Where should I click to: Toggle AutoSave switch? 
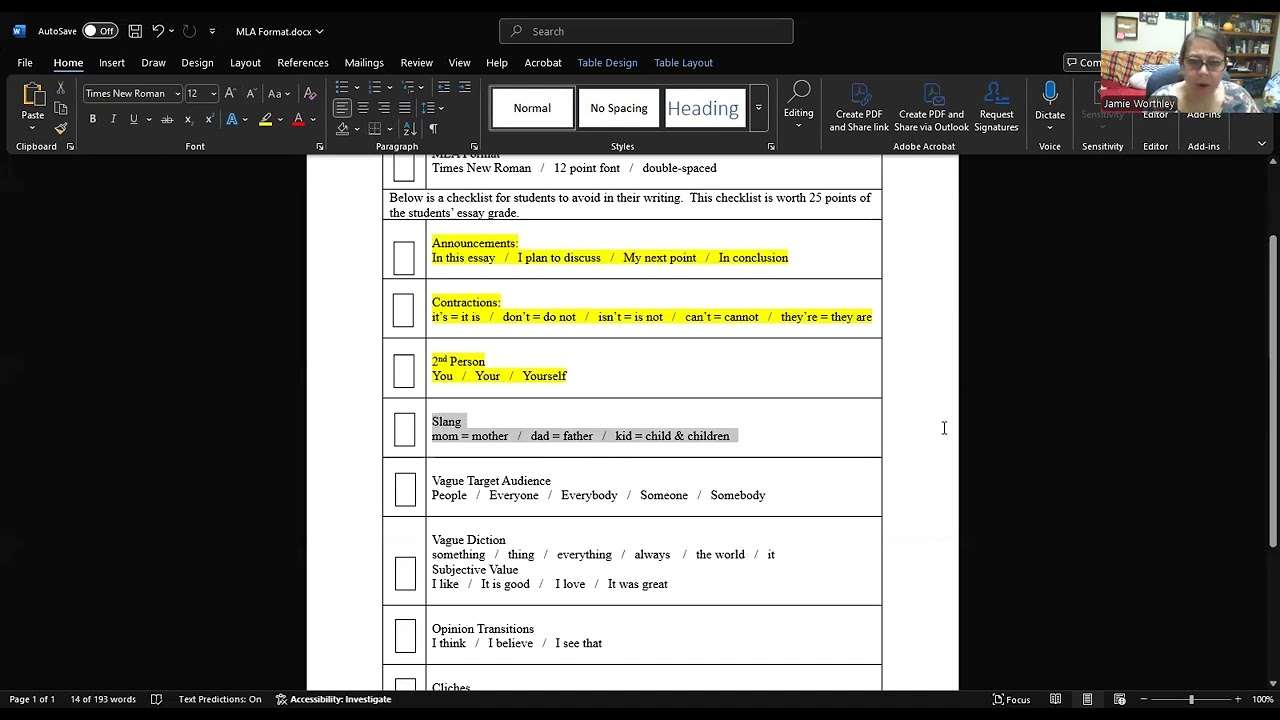click(x=99, y=31)
